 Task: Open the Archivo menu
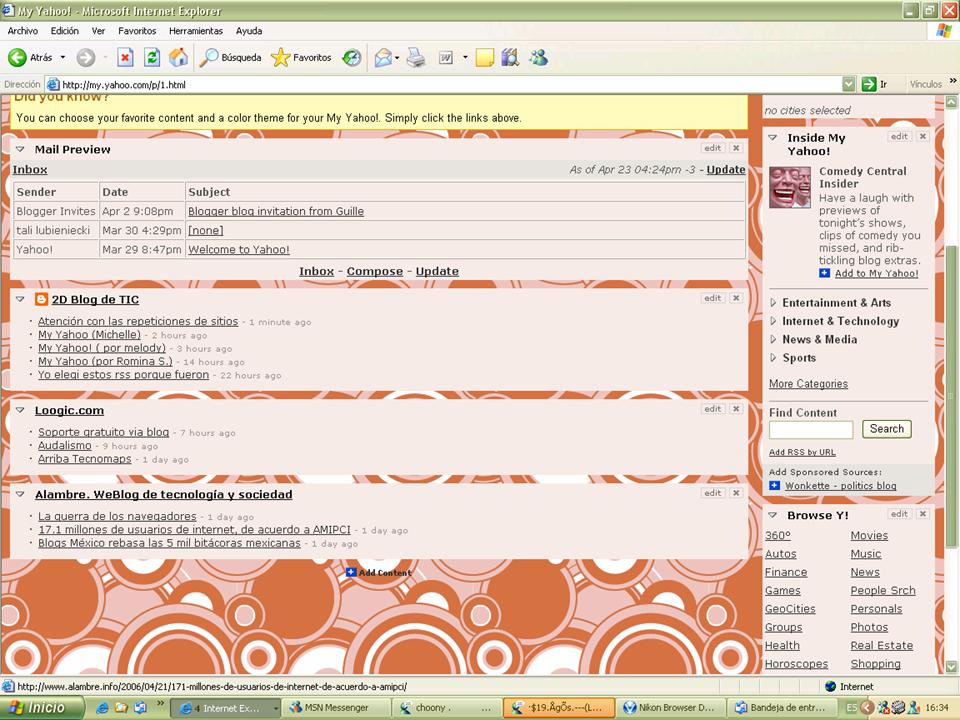23,31
